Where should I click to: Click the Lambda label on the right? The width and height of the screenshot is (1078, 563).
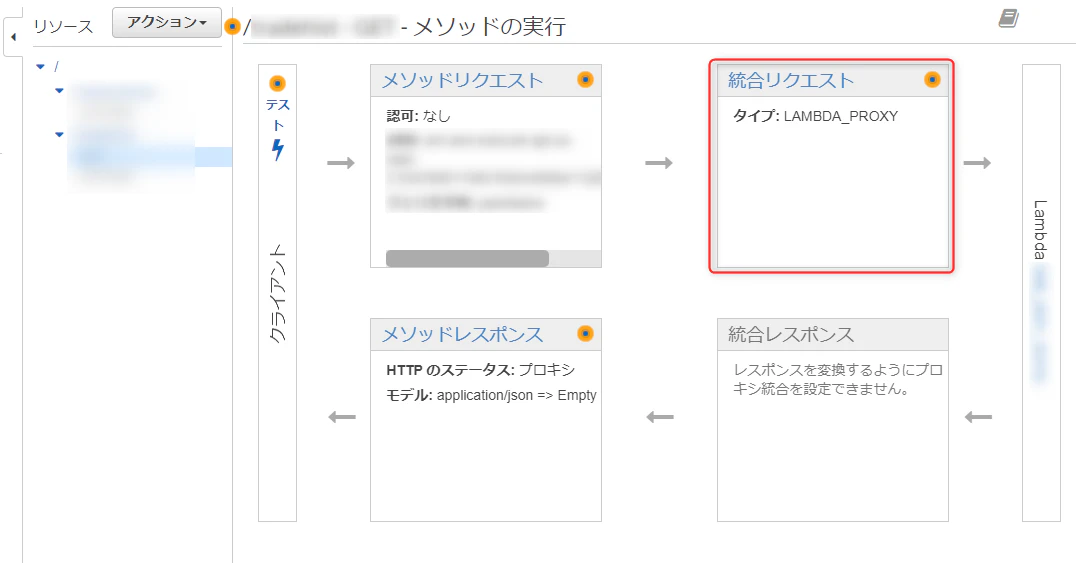[1040, 230]
